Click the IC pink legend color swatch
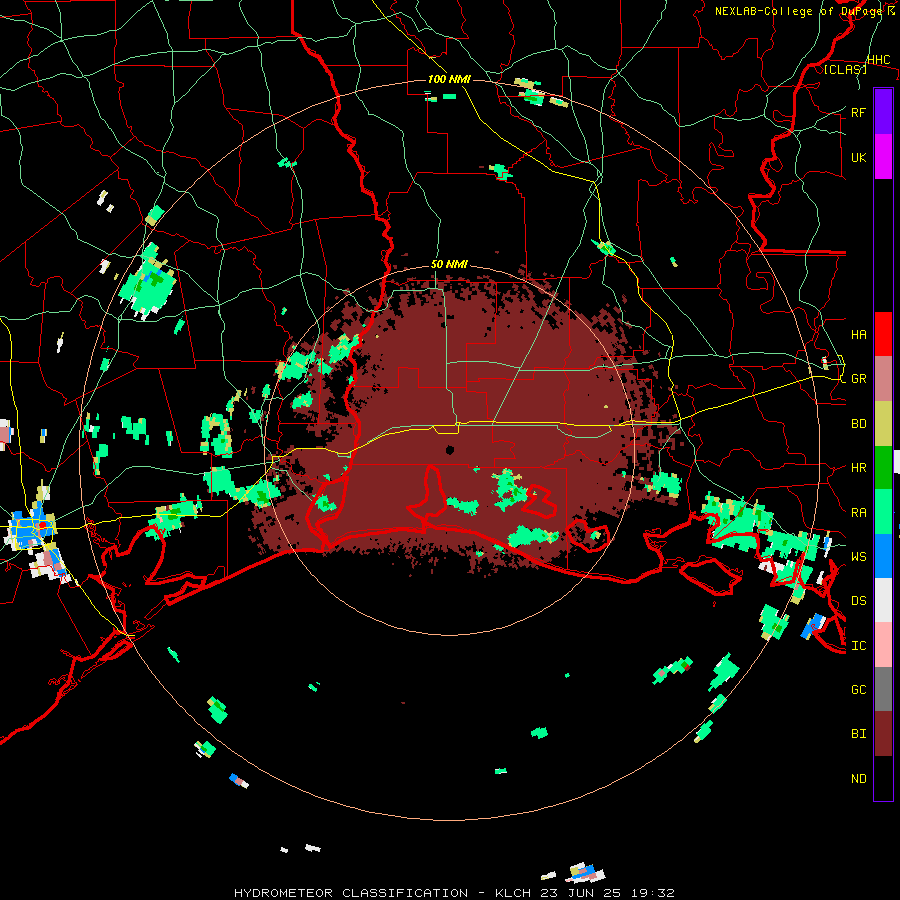 click(883, 645)
